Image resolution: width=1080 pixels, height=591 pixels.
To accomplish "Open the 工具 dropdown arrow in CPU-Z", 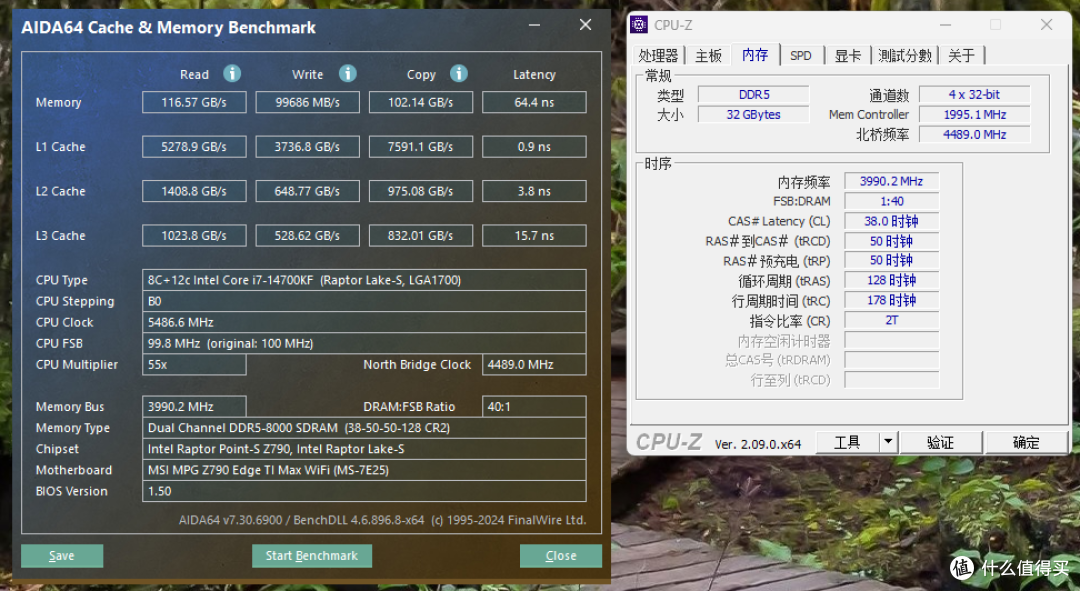I will (x=889, y=442).
